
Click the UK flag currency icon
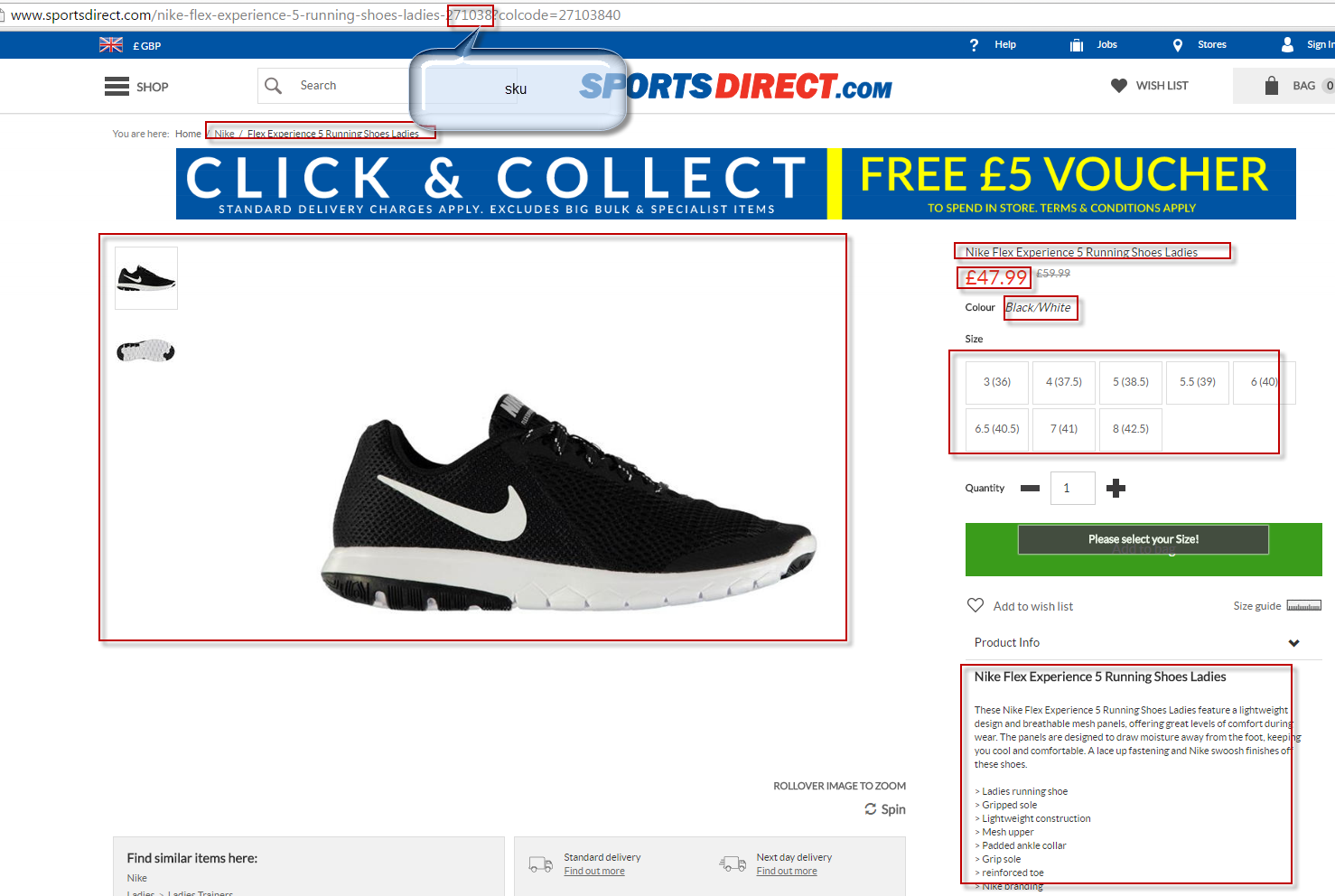(111, 45)
